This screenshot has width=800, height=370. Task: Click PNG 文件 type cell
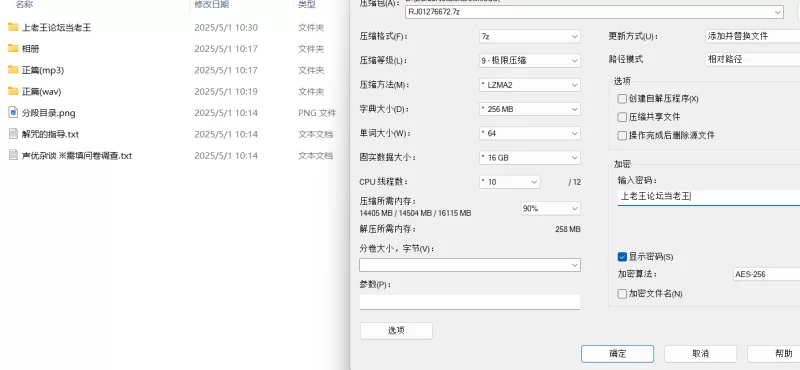pos(317,113)
